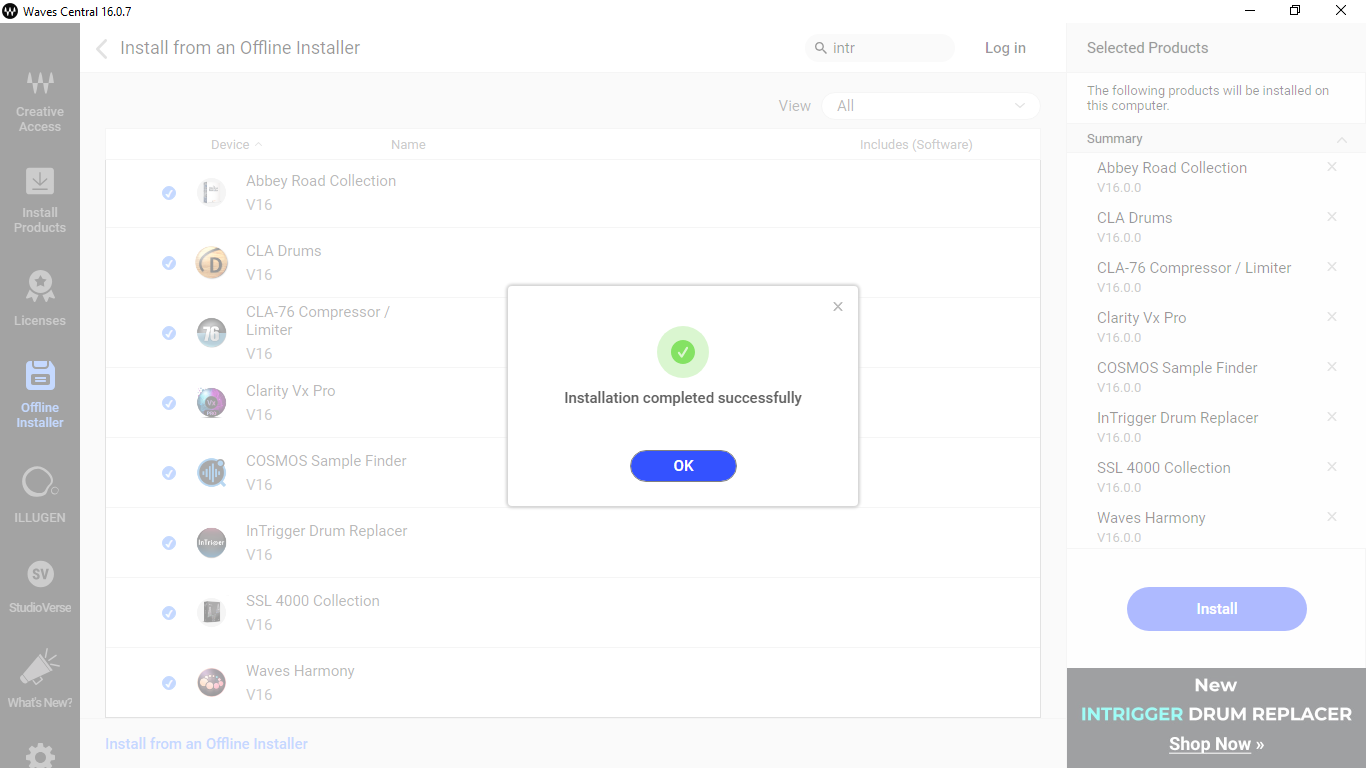Close the installation completed dialog

(x=838, y=307)
